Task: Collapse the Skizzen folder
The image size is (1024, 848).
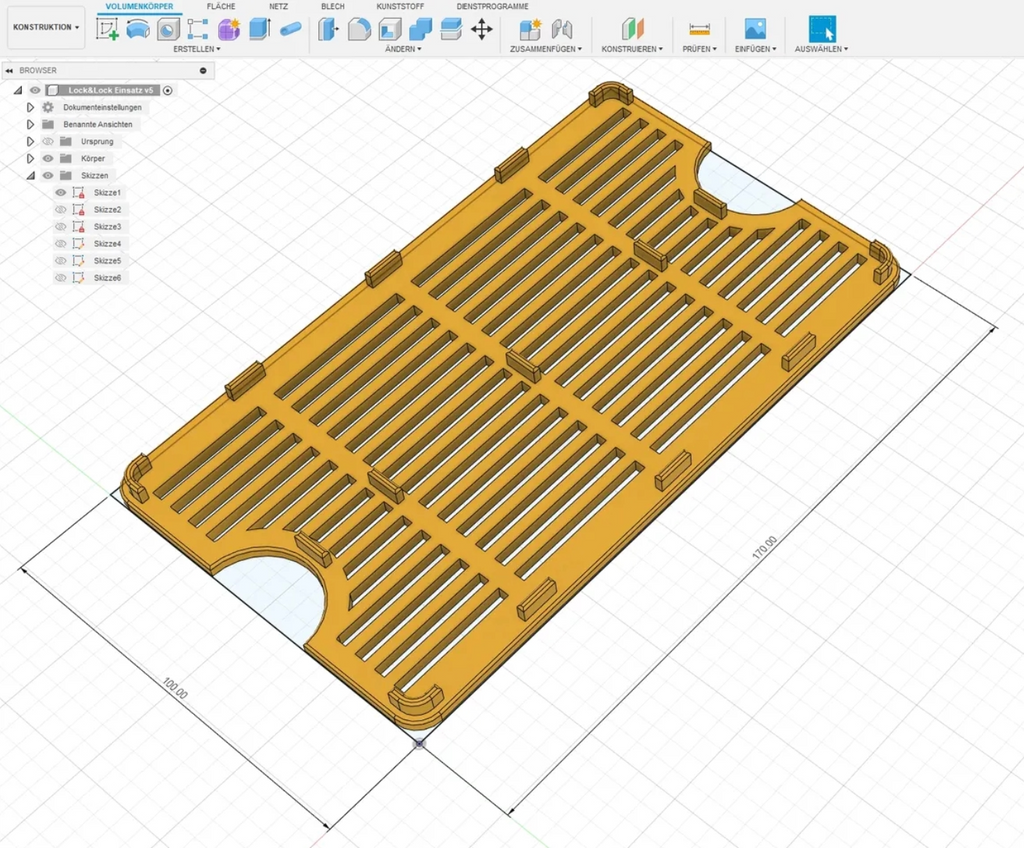Action: 30,176
